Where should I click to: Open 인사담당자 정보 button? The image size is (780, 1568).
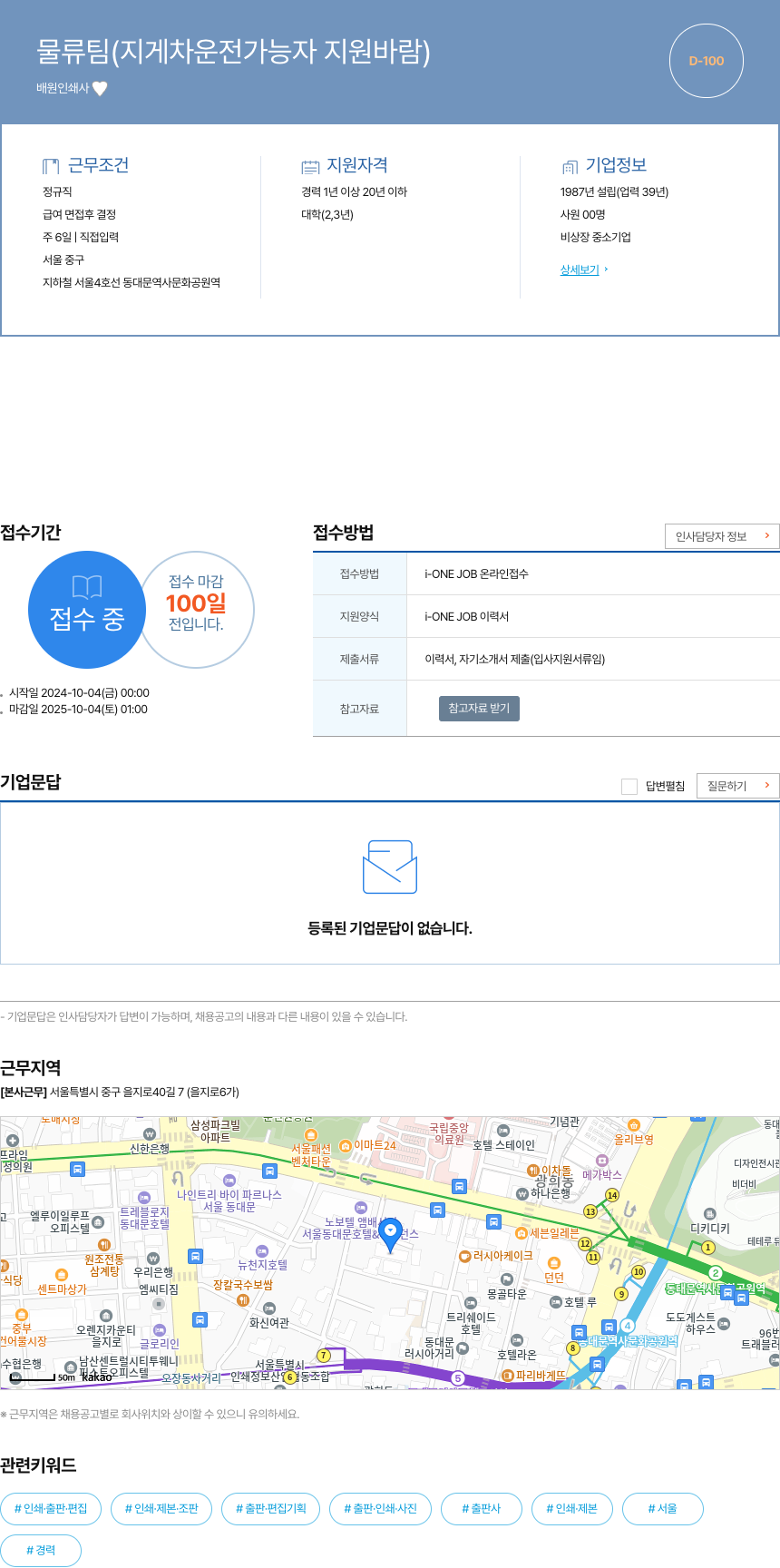[x=722, y=536]
